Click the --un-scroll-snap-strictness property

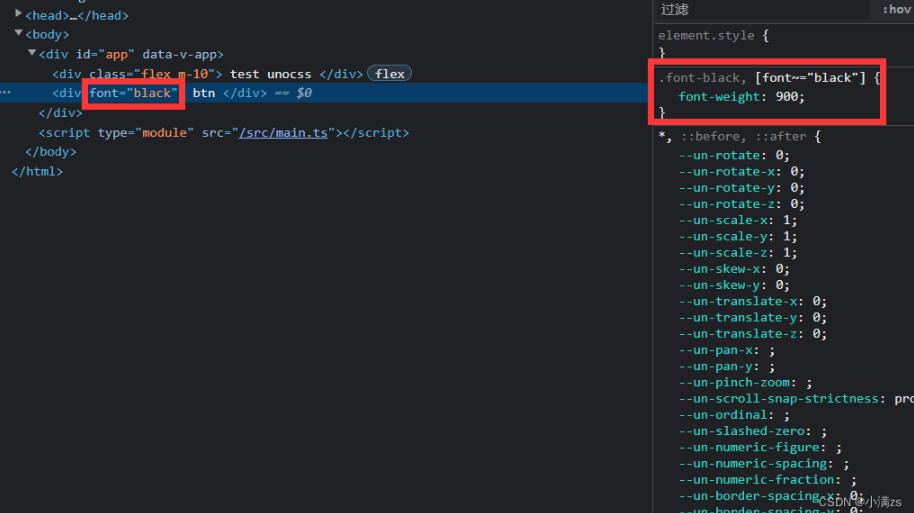[x=778, y=399]
